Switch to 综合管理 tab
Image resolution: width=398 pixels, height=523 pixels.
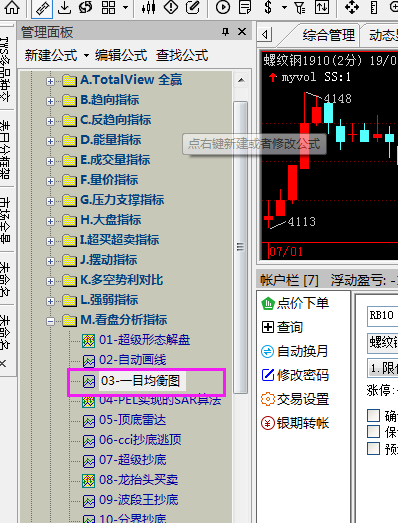329,35
